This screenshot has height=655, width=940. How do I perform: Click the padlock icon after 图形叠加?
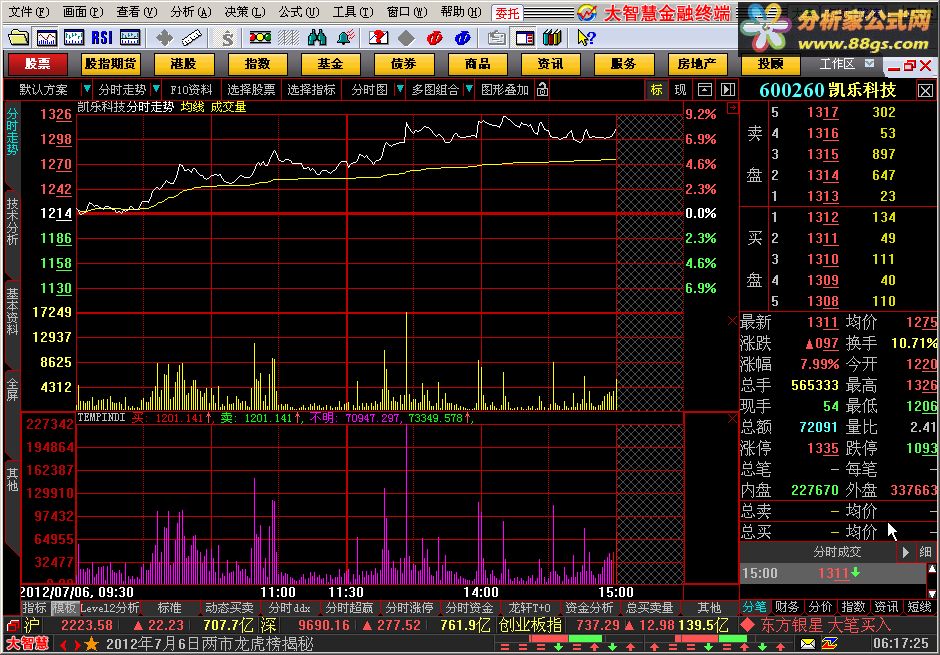[x=543, y=89]
